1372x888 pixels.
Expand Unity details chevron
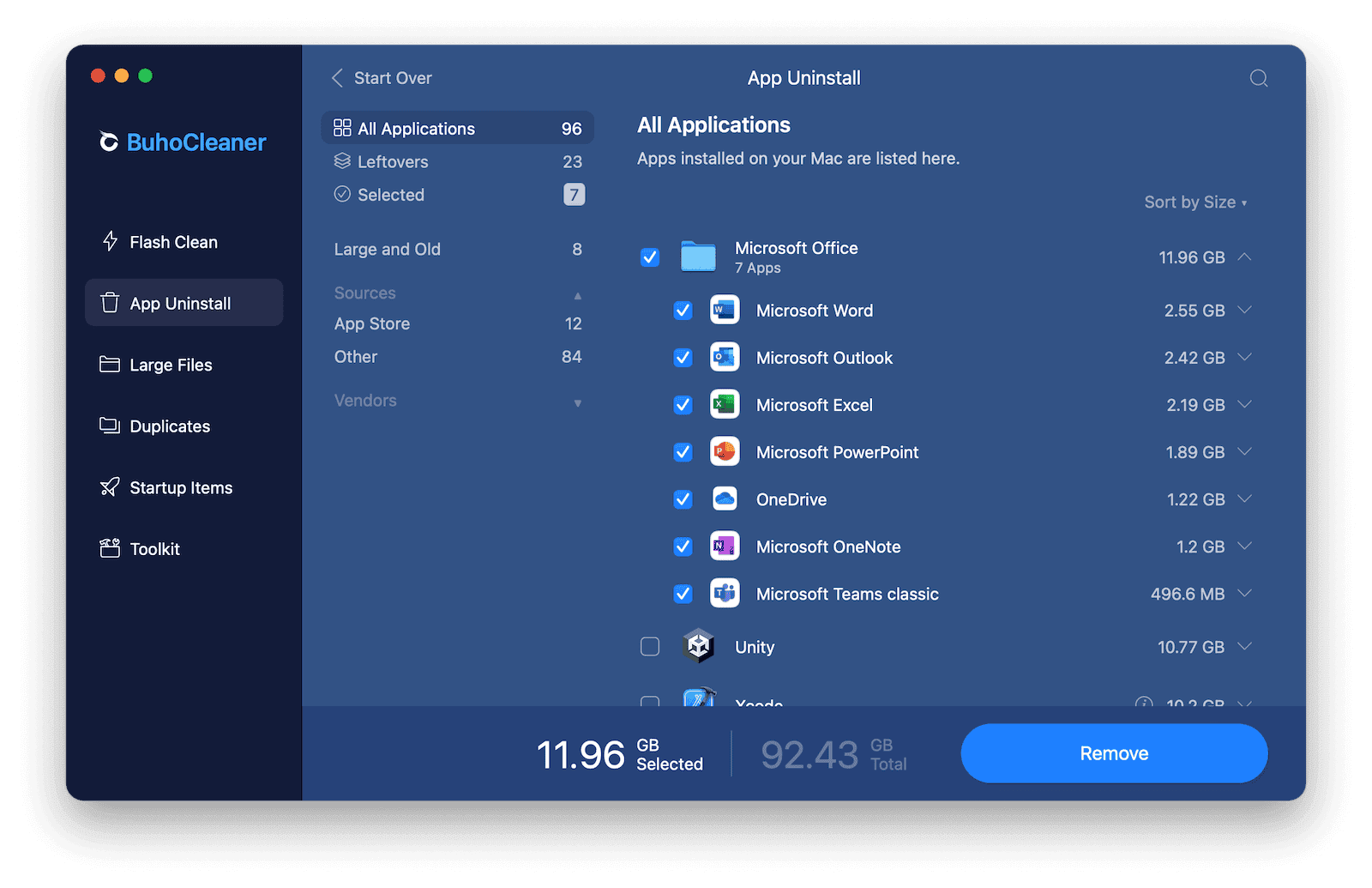1245,646
